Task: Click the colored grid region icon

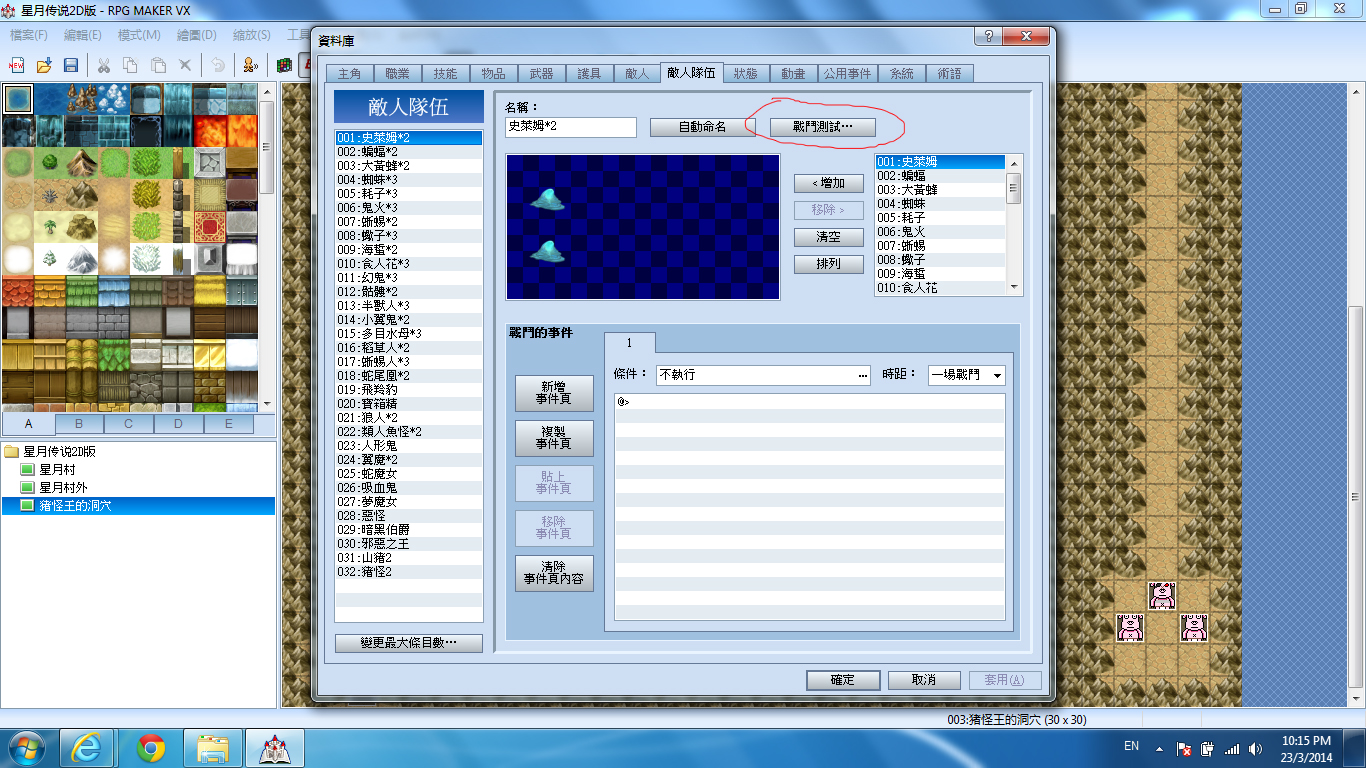Action: coord(284,65)
